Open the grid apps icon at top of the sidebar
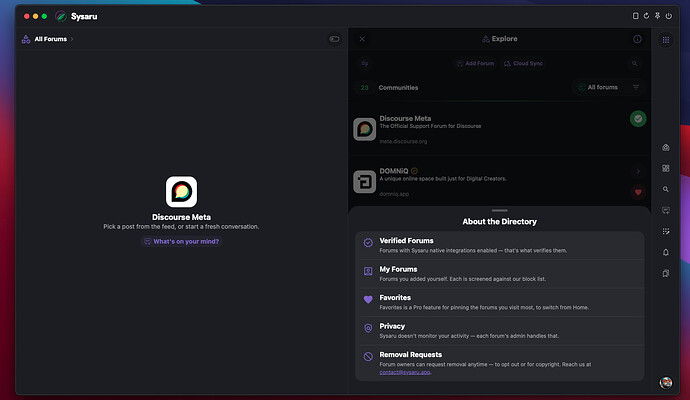 [x=666, y=40]
